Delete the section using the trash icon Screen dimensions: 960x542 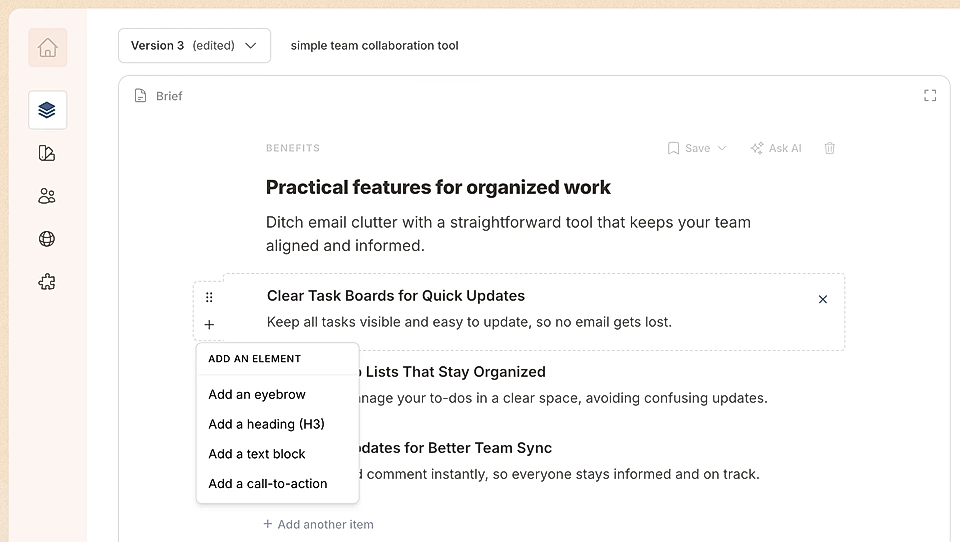tap(830, 148)
